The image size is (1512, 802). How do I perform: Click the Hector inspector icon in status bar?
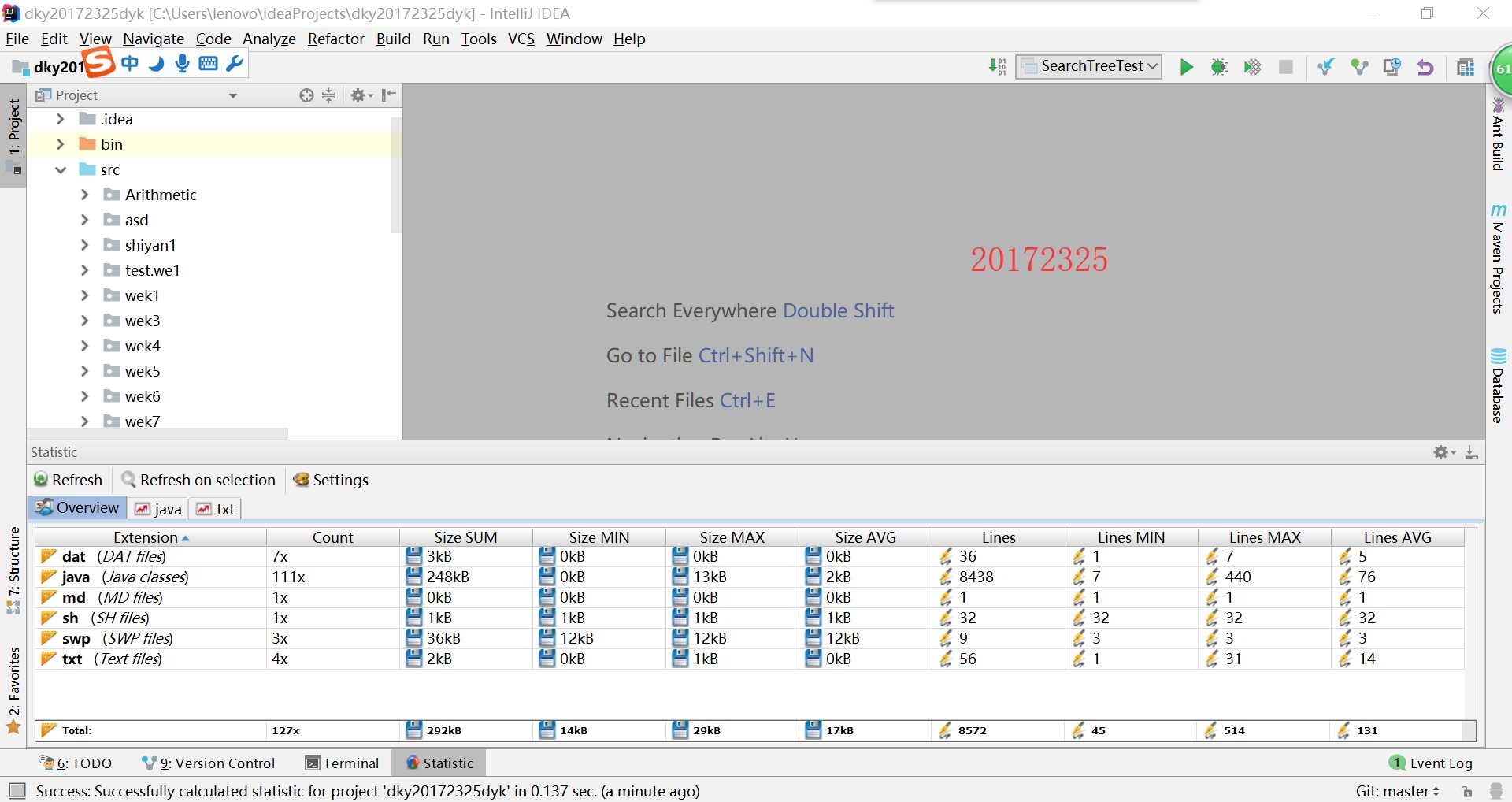(1496, 791)
